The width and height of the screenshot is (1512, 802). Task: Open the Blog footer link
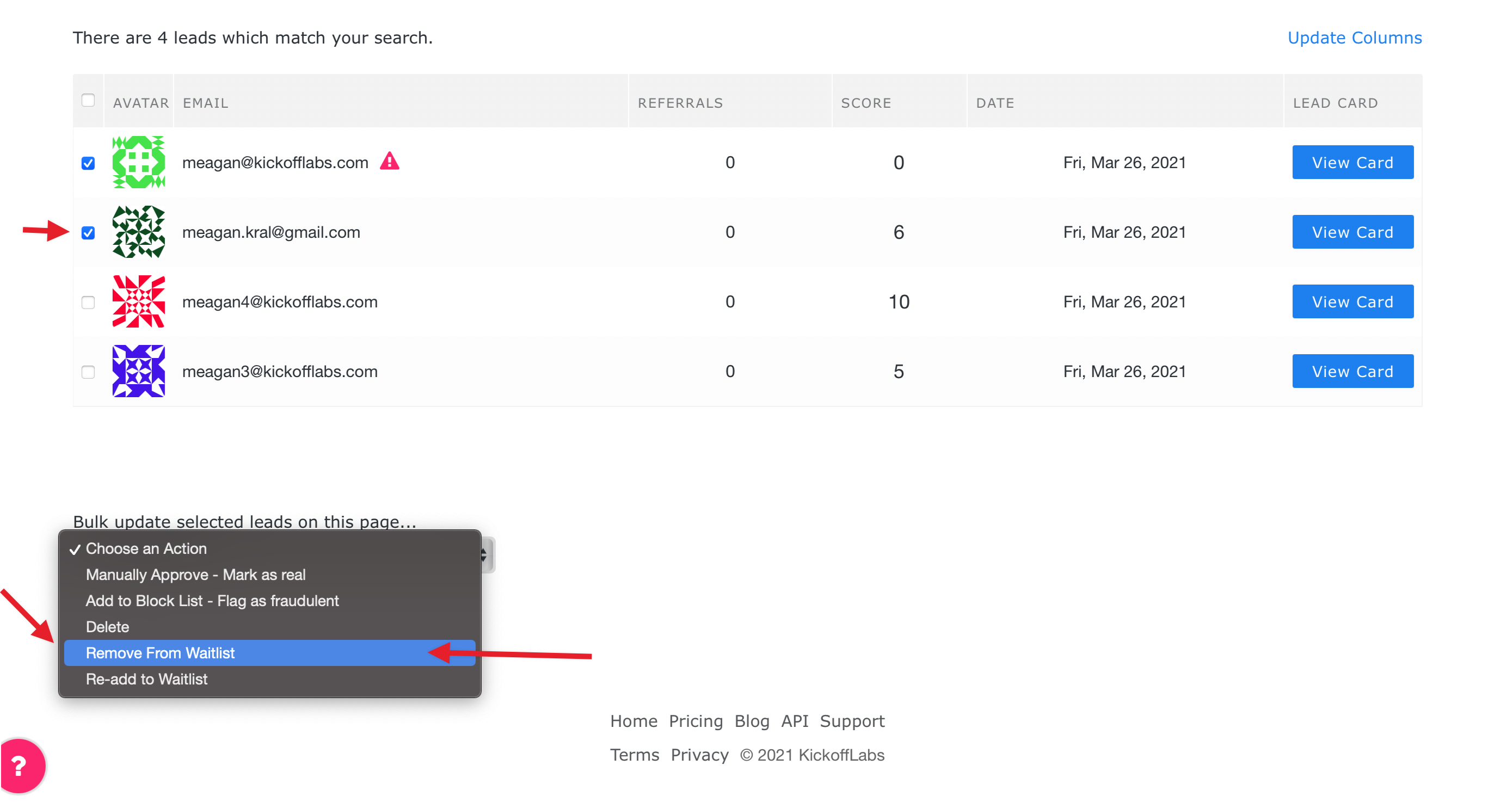[751, 721]
